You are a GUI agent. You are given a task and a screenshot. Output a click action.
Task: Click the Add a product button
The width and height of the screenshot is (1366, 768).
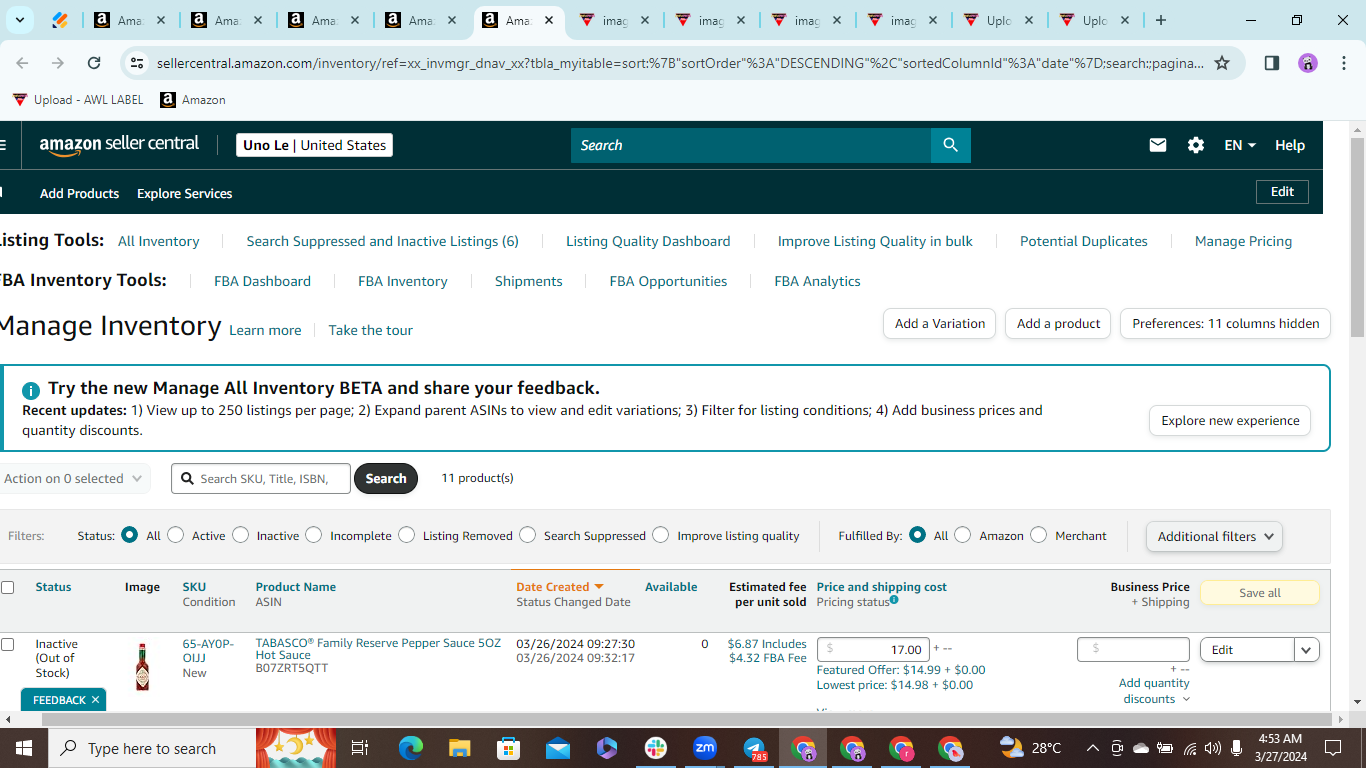1058,323
